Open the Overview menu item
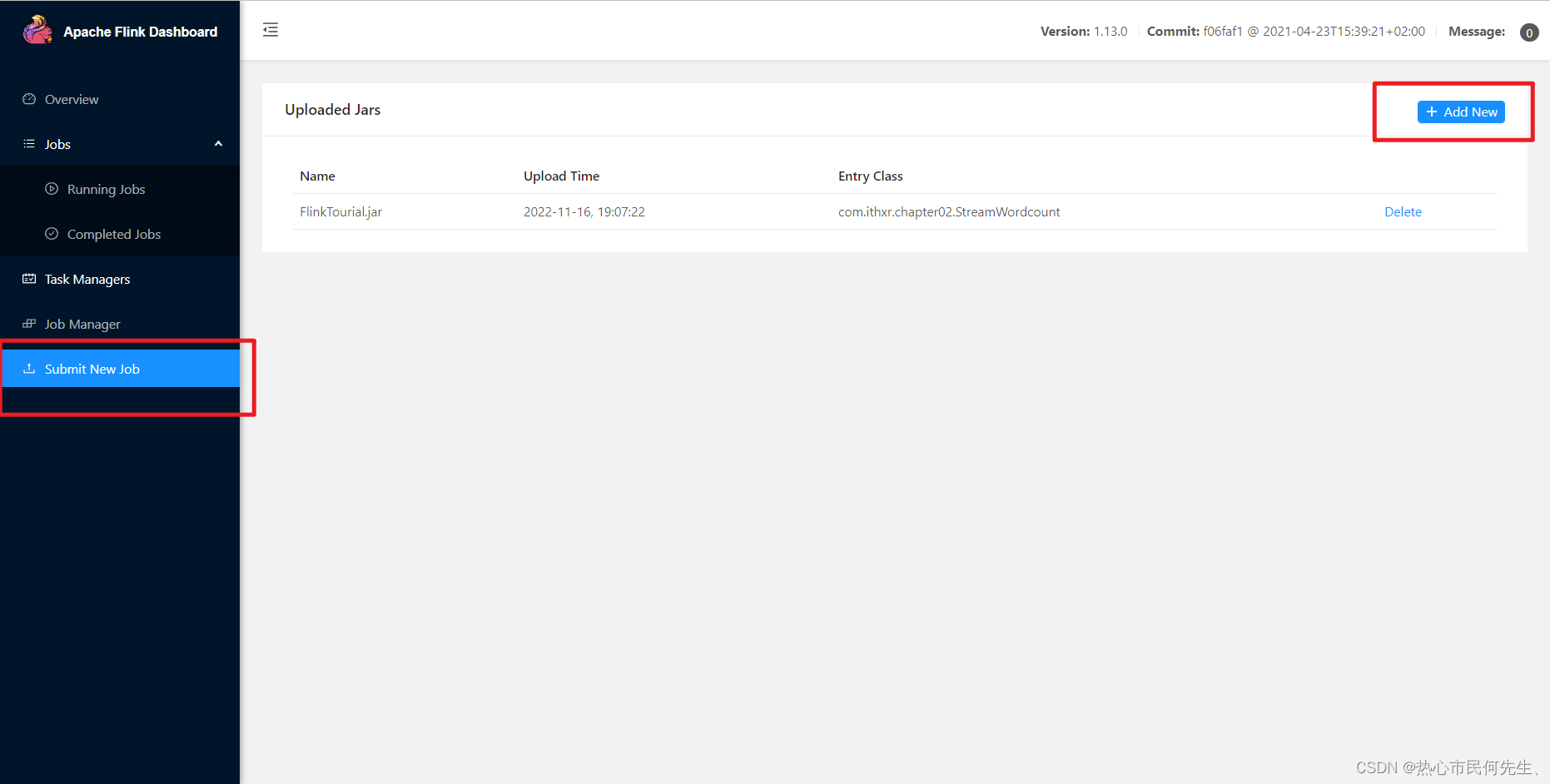Screen dimensions: 1550x784 120,99
